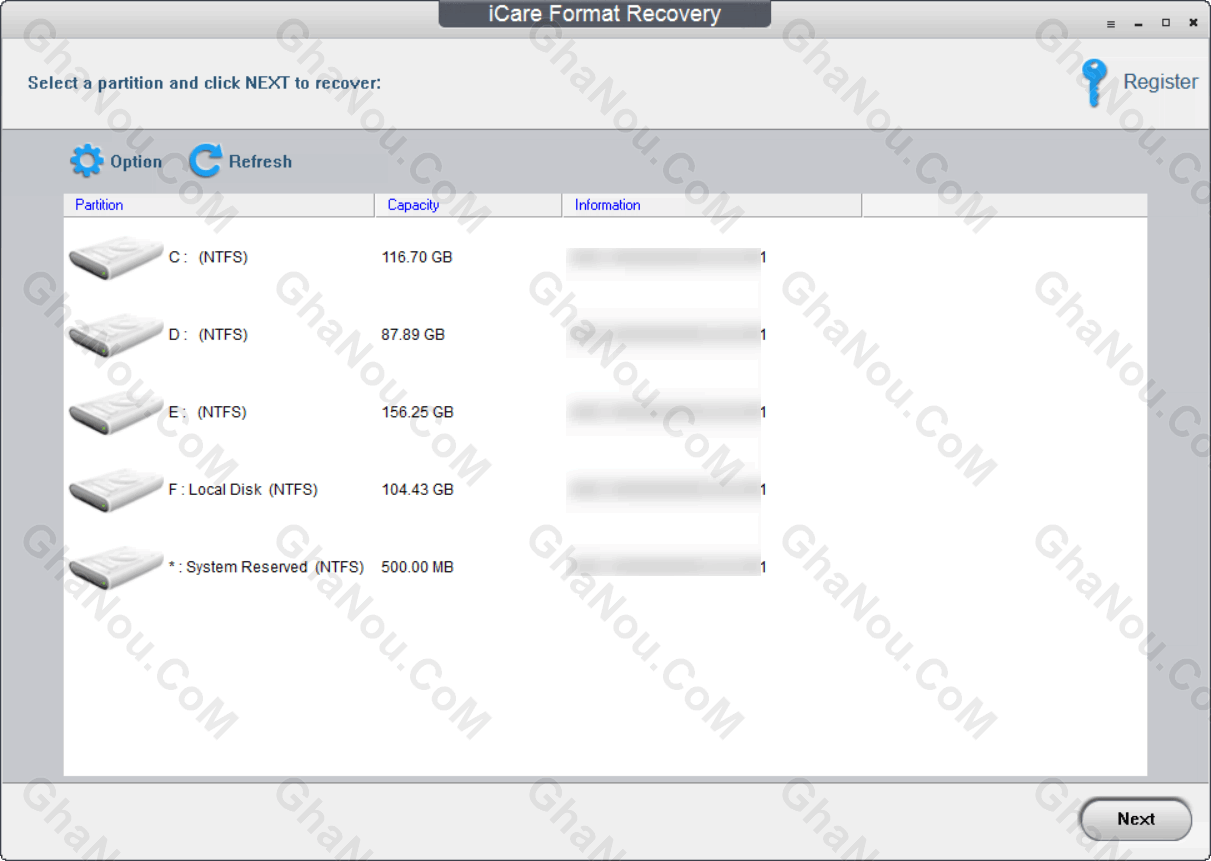Sort by the Partition column header
This screenshot has height=861, width=1211.
[x=219, y=205]
